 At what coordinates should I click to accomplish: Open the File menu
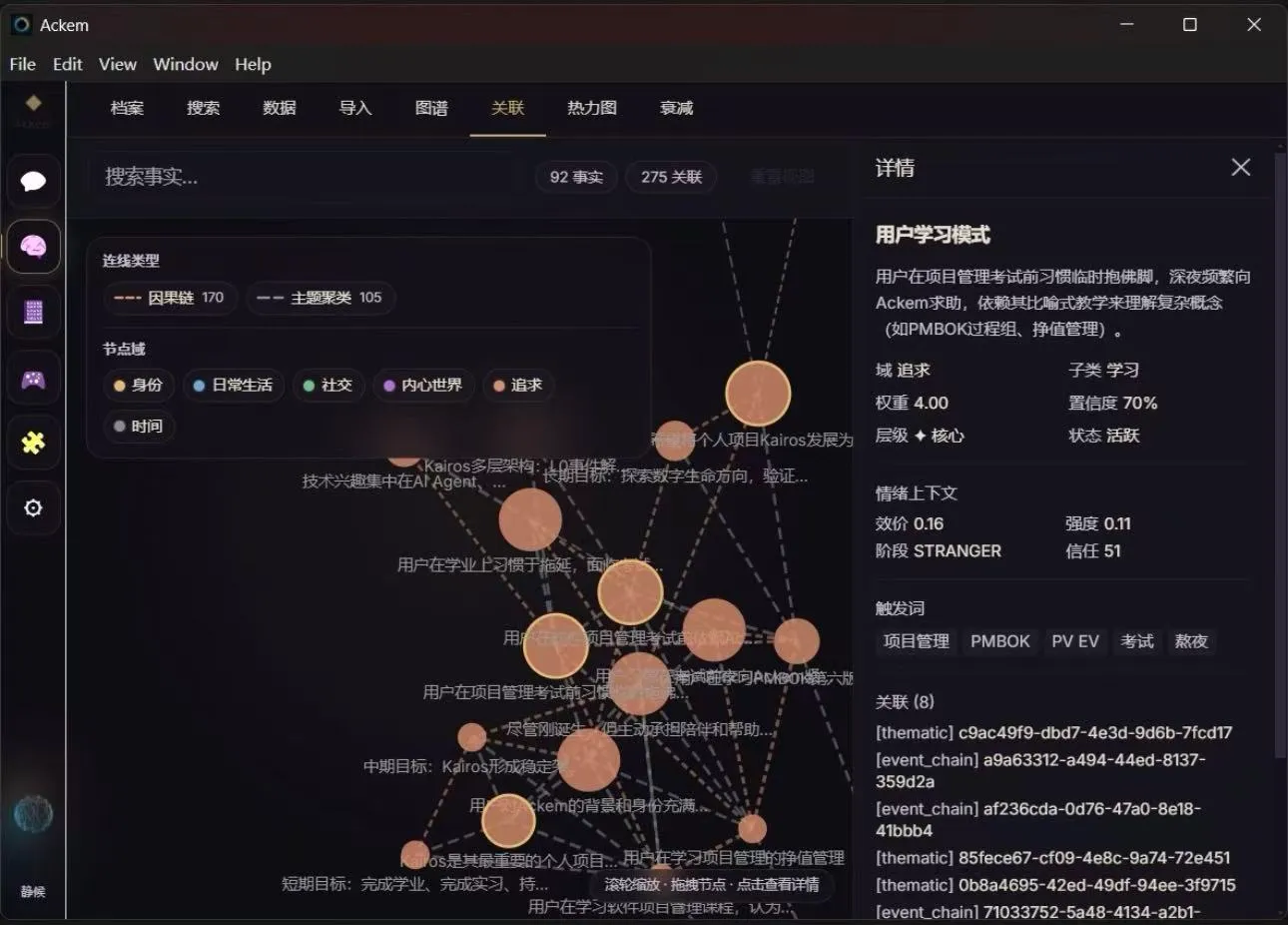coord(23,64)
